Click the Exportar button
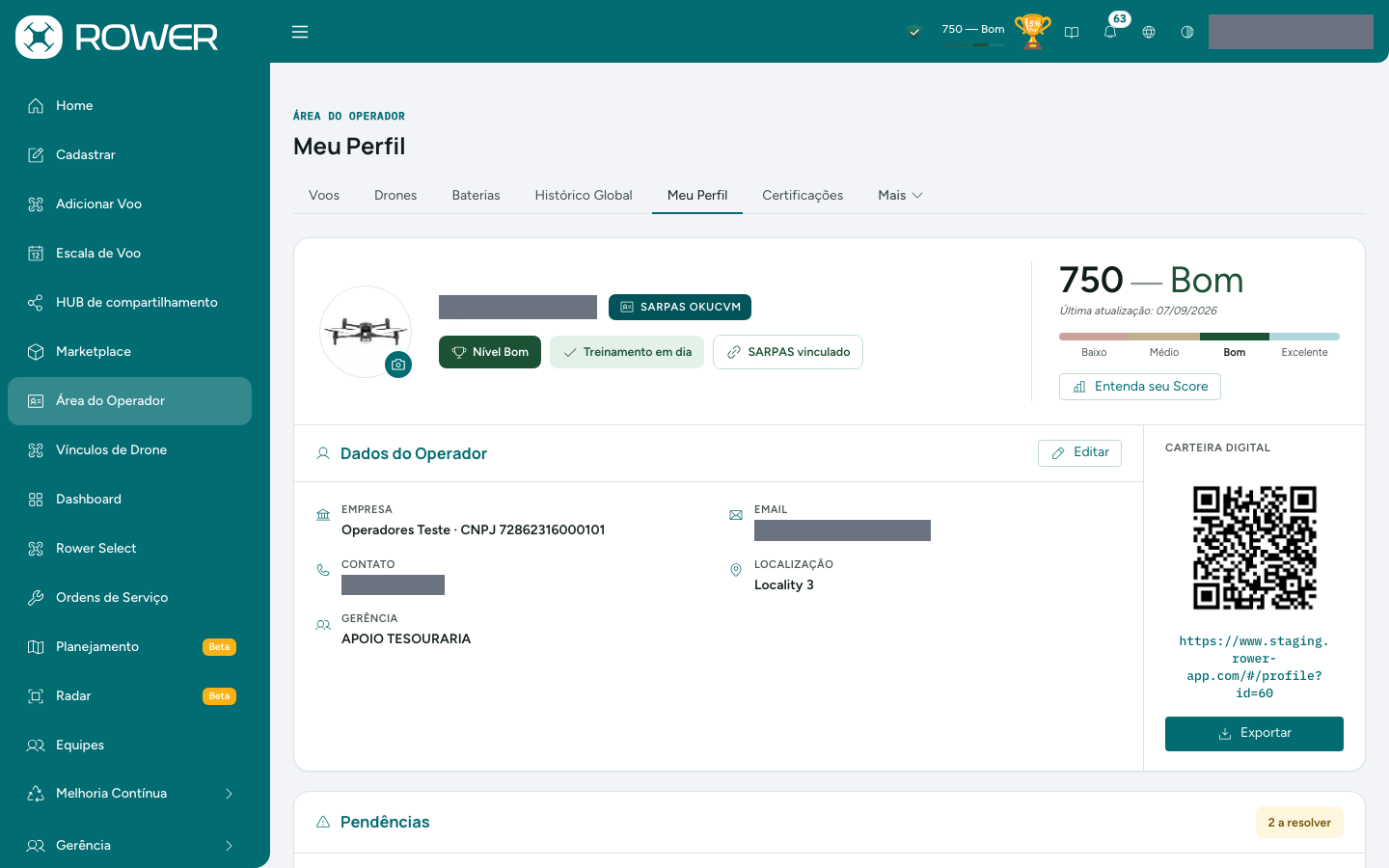 pyautogui.click(x=1254, y=734)
